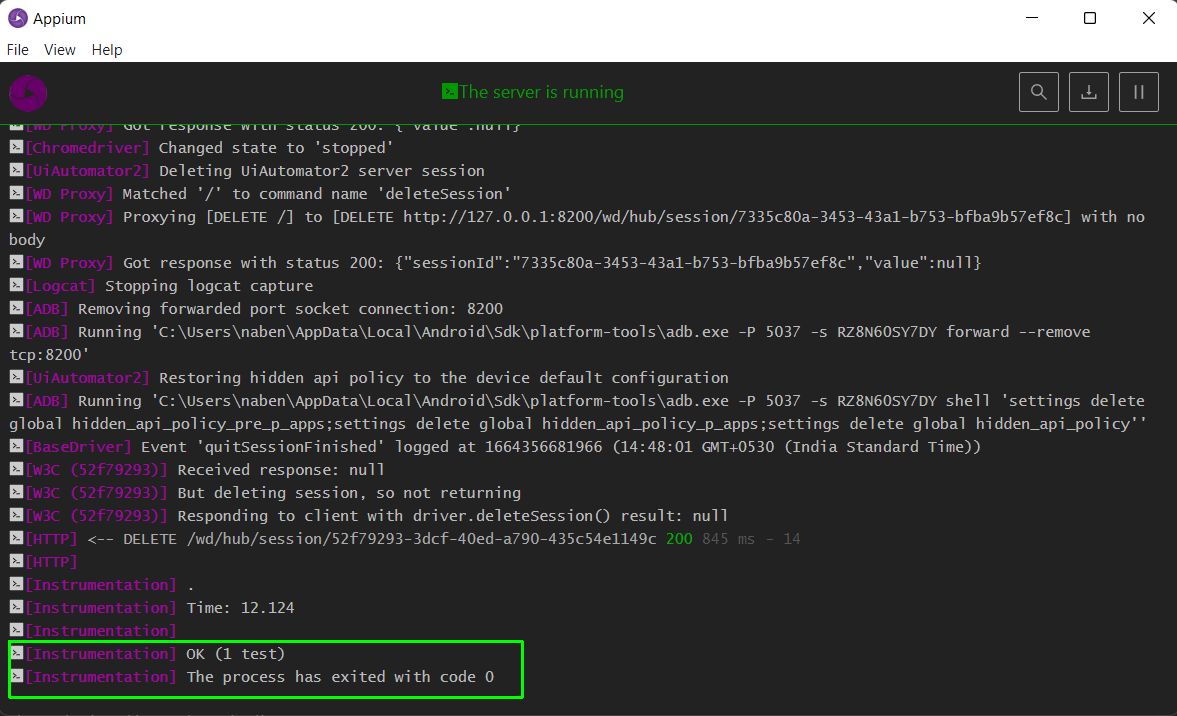Screen dimensions: 1177x716
Task: Click the log icon beside 'Stopping logcat capture'
Action: [x=16, y=285]
